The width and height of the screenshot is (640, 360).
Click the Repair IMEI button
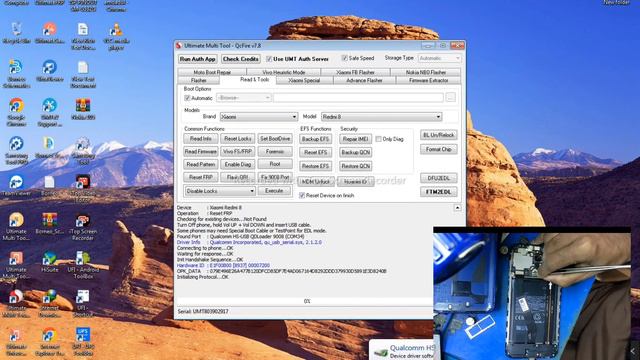[356, 139]
